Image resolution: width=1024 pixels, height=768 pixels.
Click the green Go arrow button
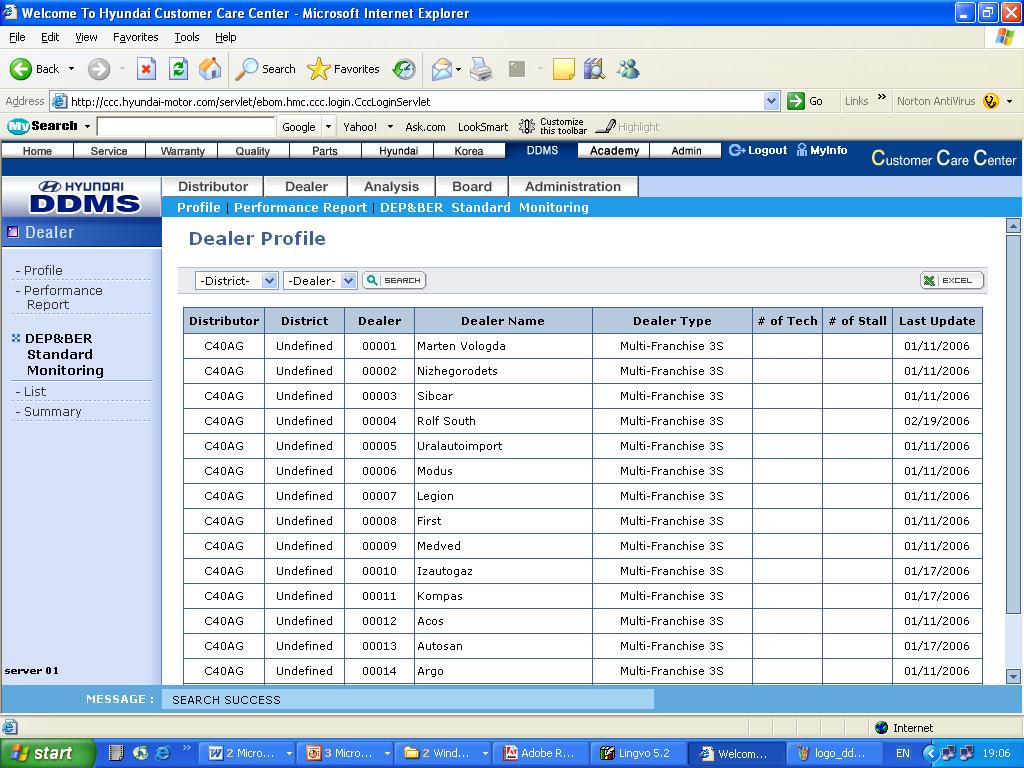[795, 101]
